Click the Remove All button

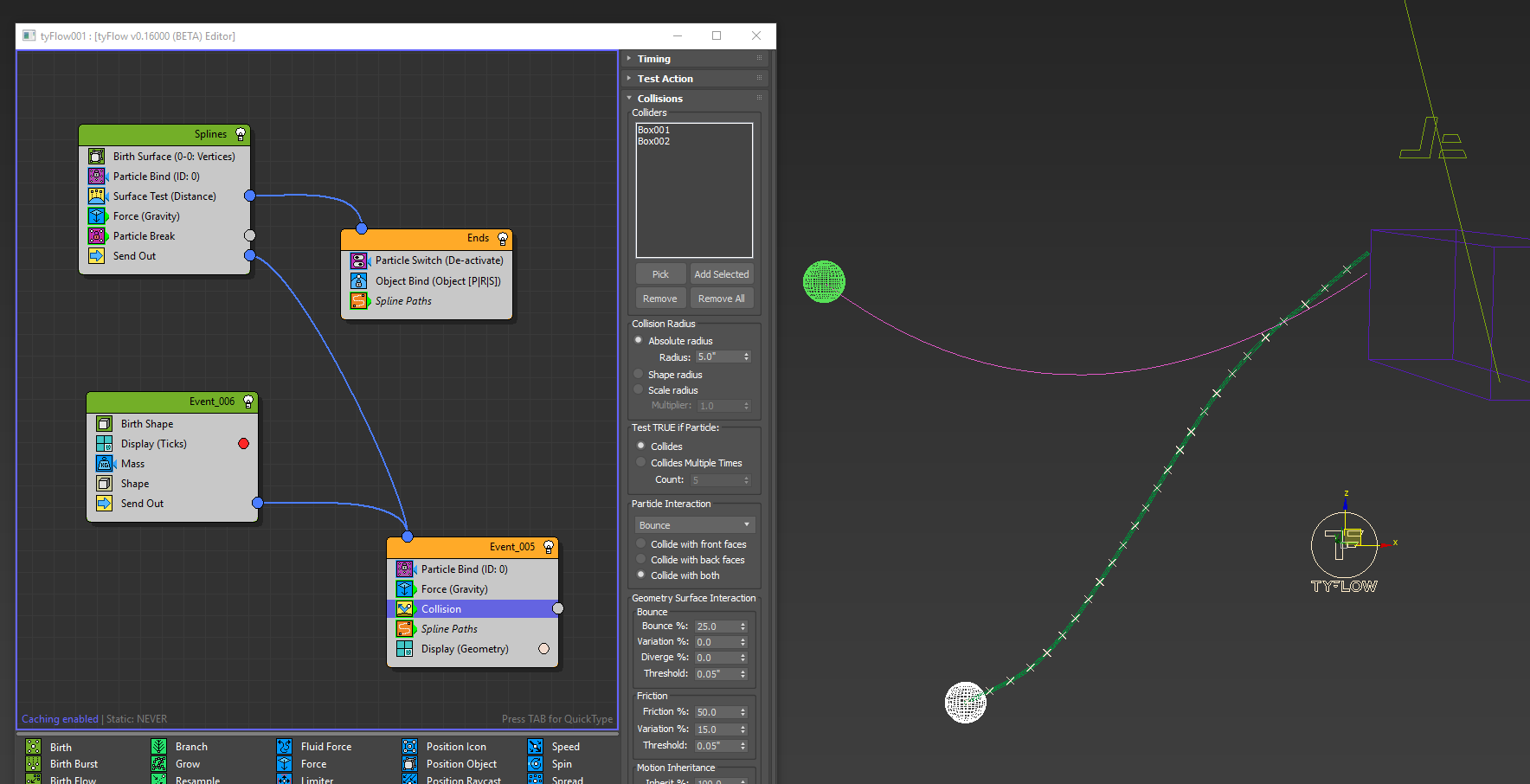coord(722,299)
